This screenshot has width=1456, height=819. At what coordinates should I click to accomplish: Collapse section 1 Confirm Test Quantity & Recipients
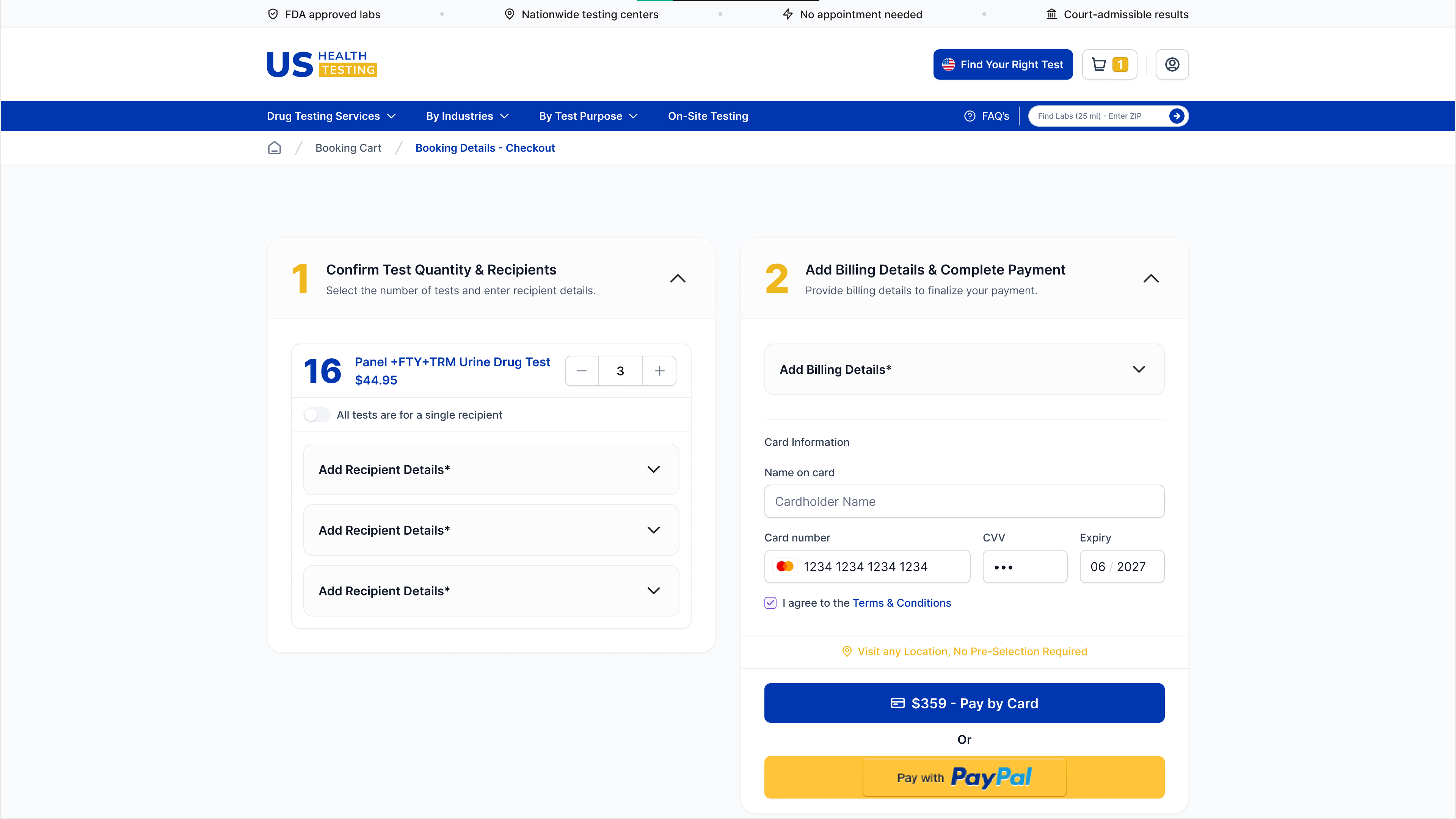click(x=678, y=278)
